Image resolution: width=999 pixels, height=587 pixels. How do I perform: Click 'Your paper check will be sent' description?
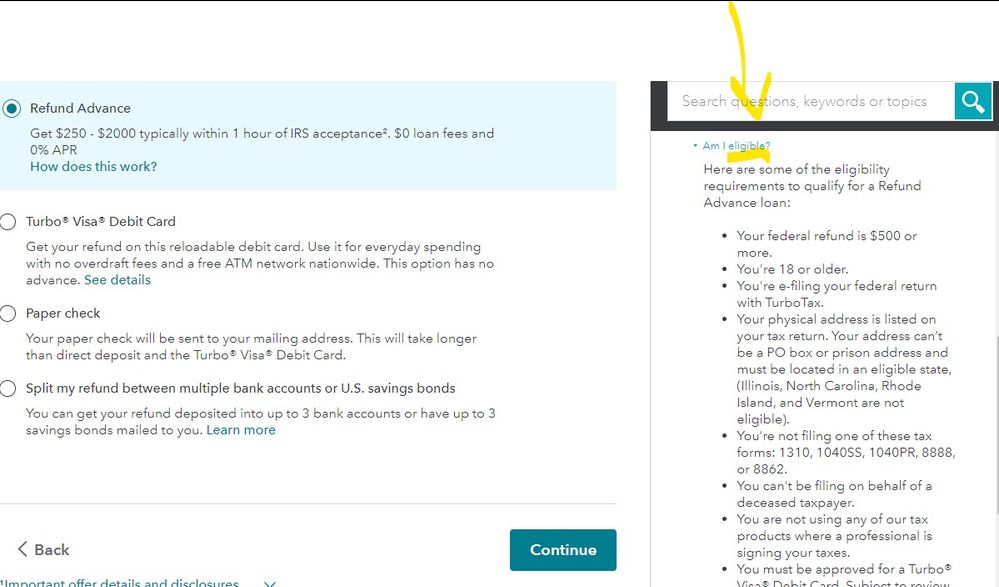[251, 347]
